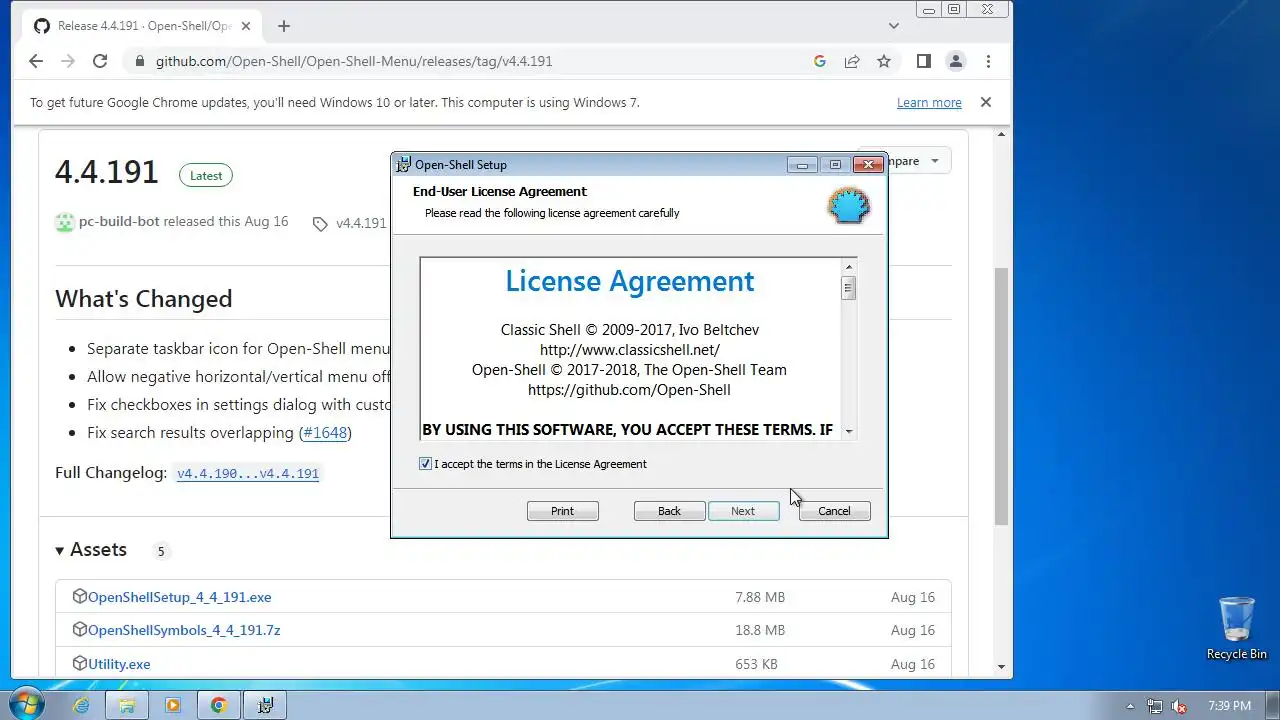Launch Internet Explorer from the taskbar

pos(81,705)
